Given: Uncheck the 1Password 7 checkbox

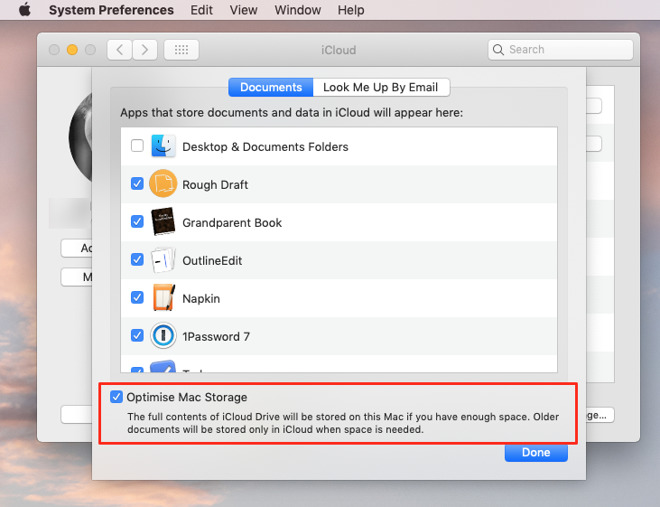Looking at the screenshot, I should pos(137,335).
